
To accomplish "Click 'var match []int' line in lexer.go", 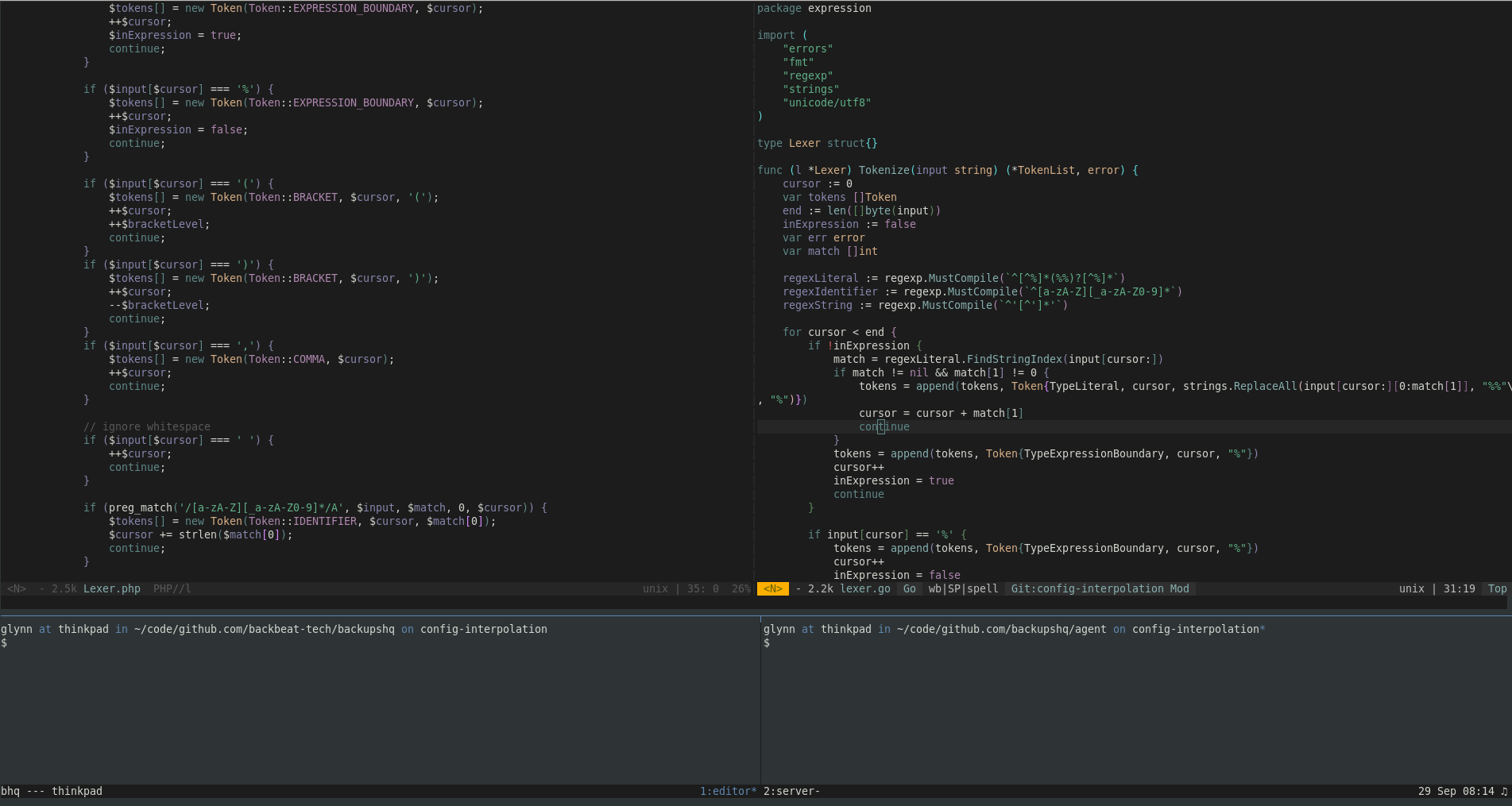I will tap(830, 251).
